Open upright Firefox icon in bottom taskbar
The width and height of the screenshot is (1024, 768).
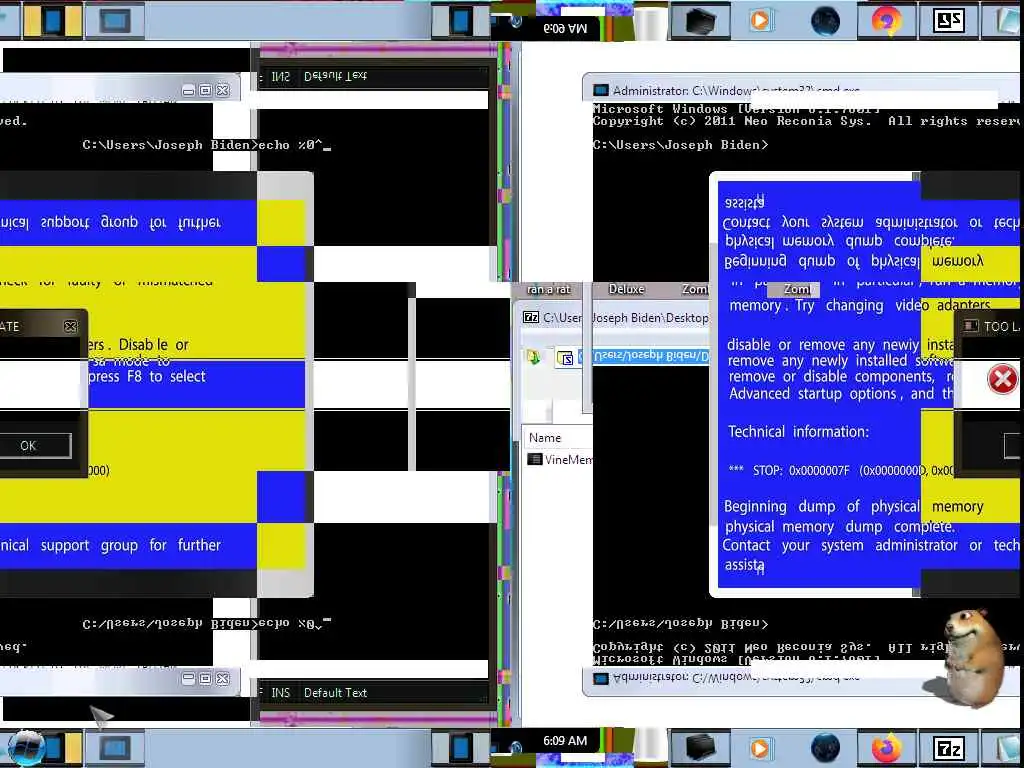coord(886,748)
